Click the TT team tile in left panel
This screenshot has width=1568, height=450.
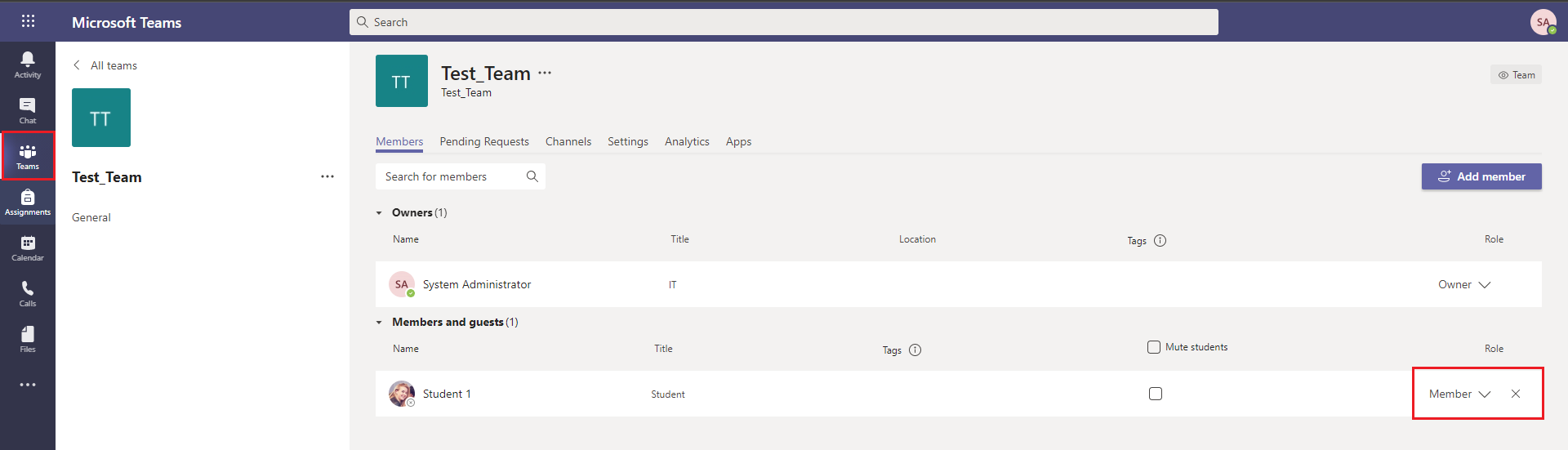click(x=101, y=118)
